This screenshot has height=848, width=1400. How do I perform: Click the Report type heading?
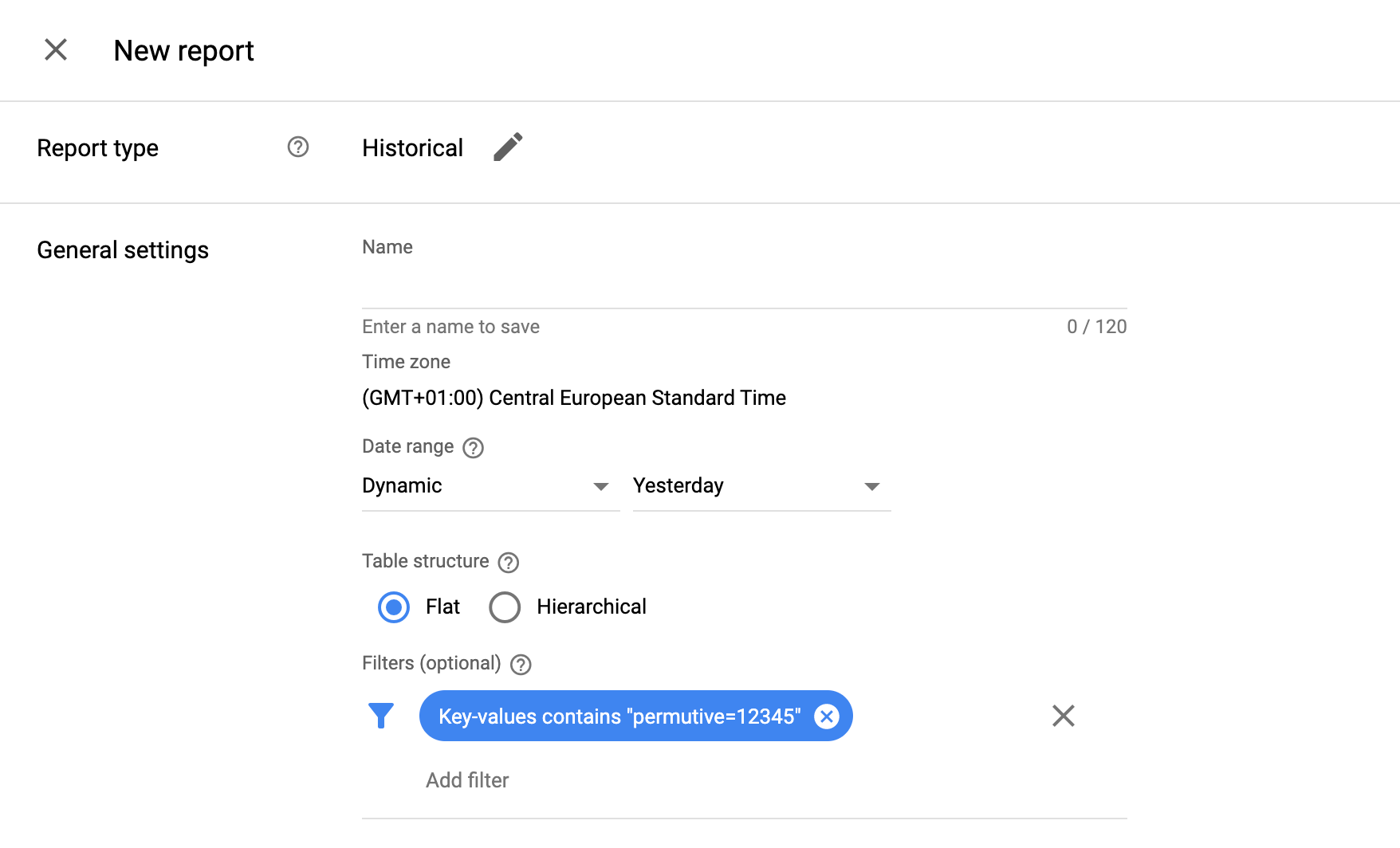click(97, 148)
